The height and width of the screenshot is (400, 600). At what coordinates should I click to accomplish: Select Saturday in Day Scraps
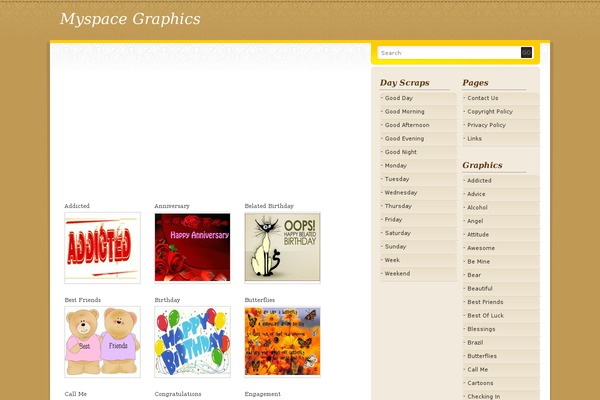tap(398, 233)
